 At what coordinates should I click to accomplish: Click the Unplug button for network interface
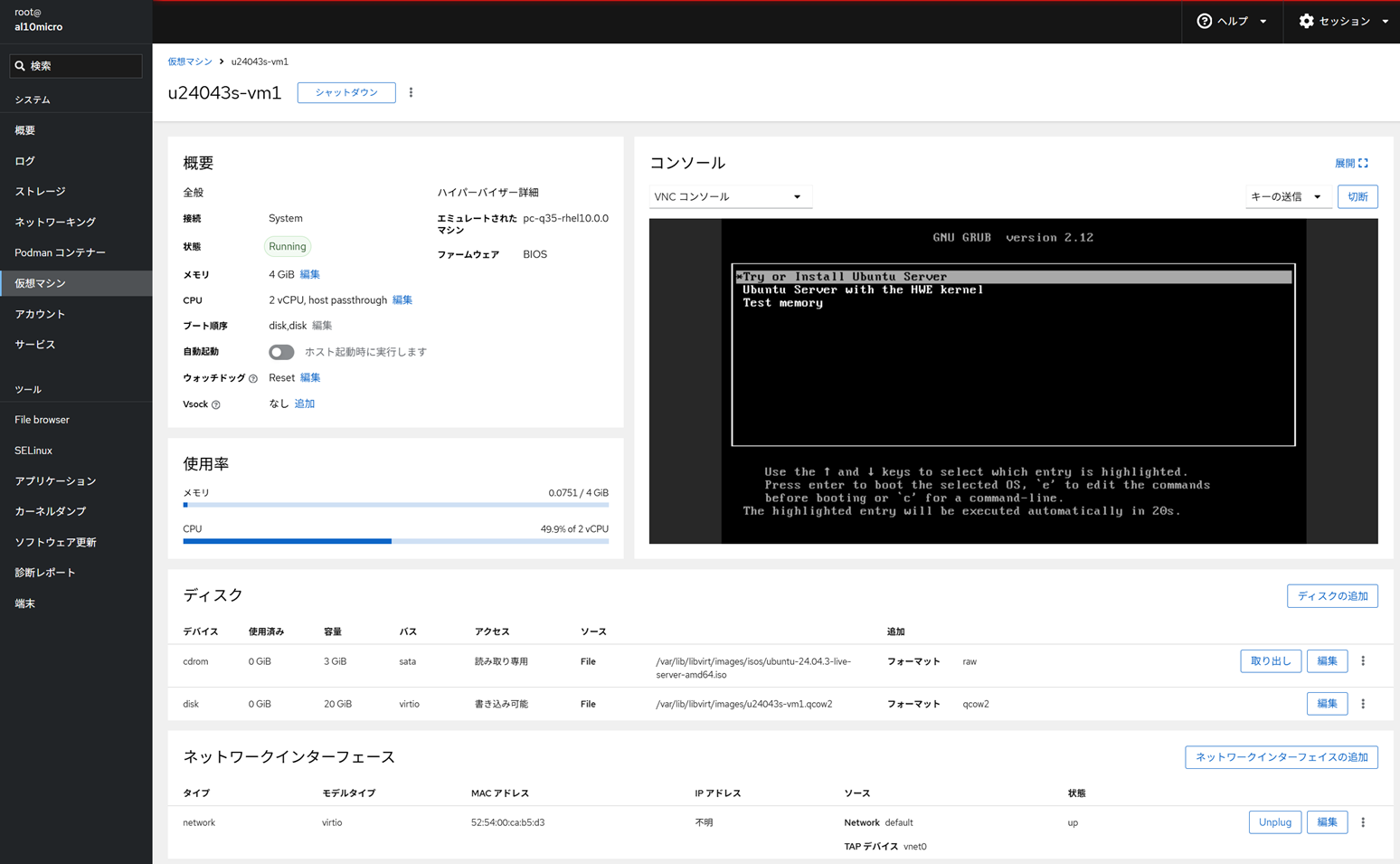tap(1275, 822)
